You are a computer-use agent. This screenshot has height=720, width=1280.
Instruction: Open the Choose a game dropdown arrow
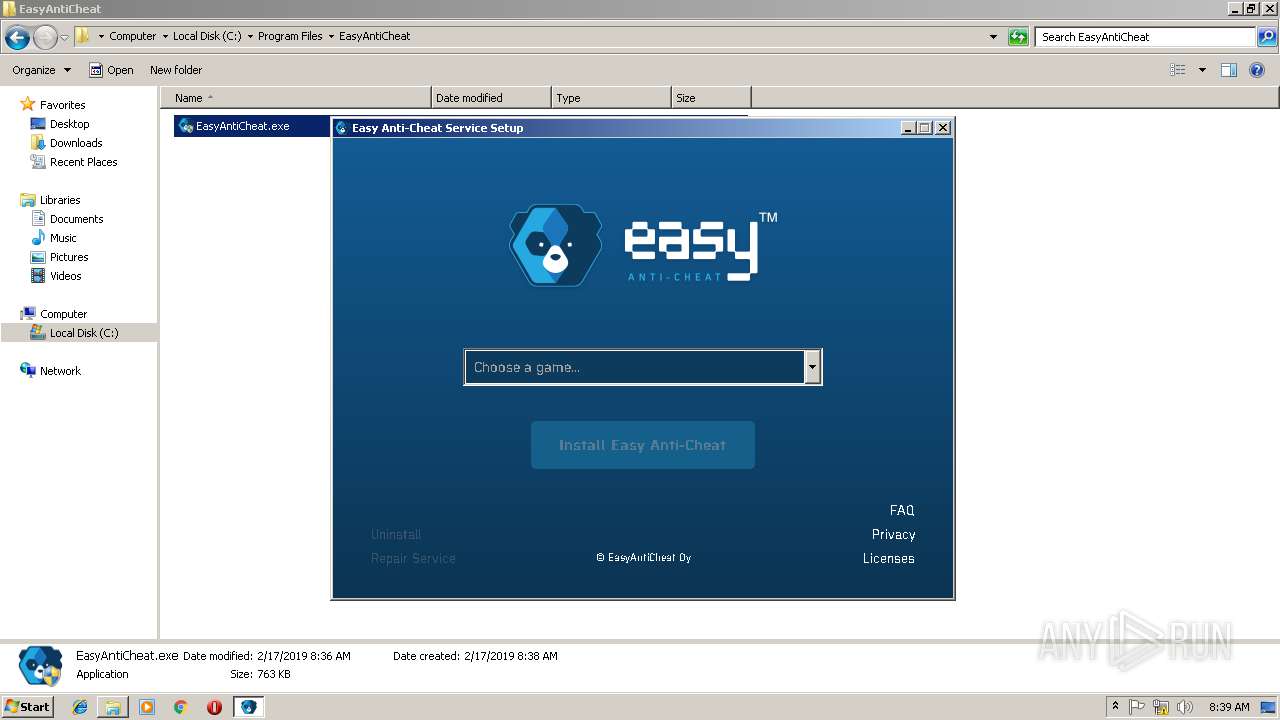(x=812, y=367)
